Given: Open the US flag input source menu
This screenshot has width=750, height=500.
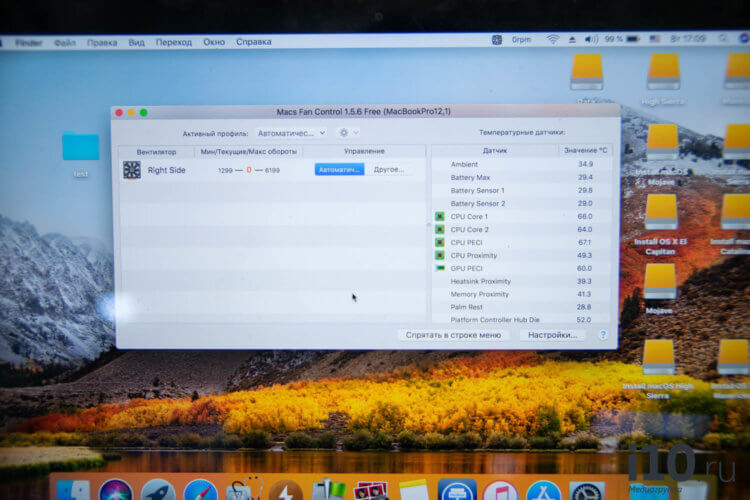Looking at the screenshot, I should click(x=654, y=39).
